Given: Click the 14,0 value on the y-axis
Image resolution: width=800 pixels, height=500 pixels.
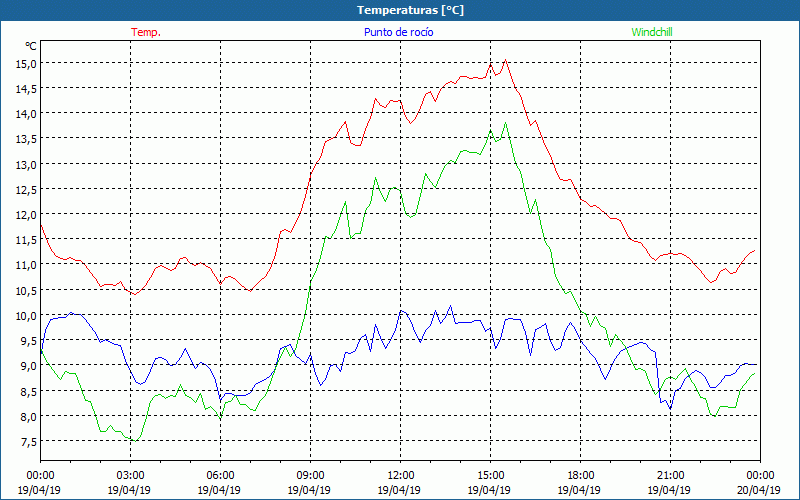Looking at the screenshot, I should click(x=27, y=114).
